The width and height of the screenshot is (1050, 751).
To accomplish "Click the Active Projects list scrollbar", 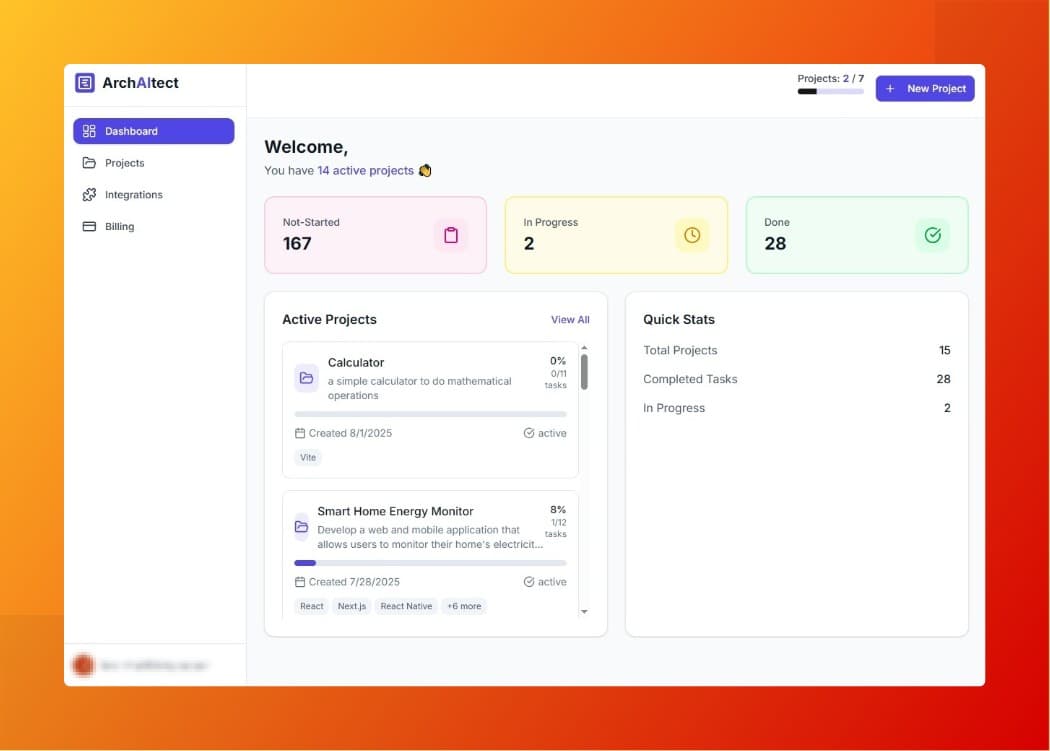I will coord(585,374).
